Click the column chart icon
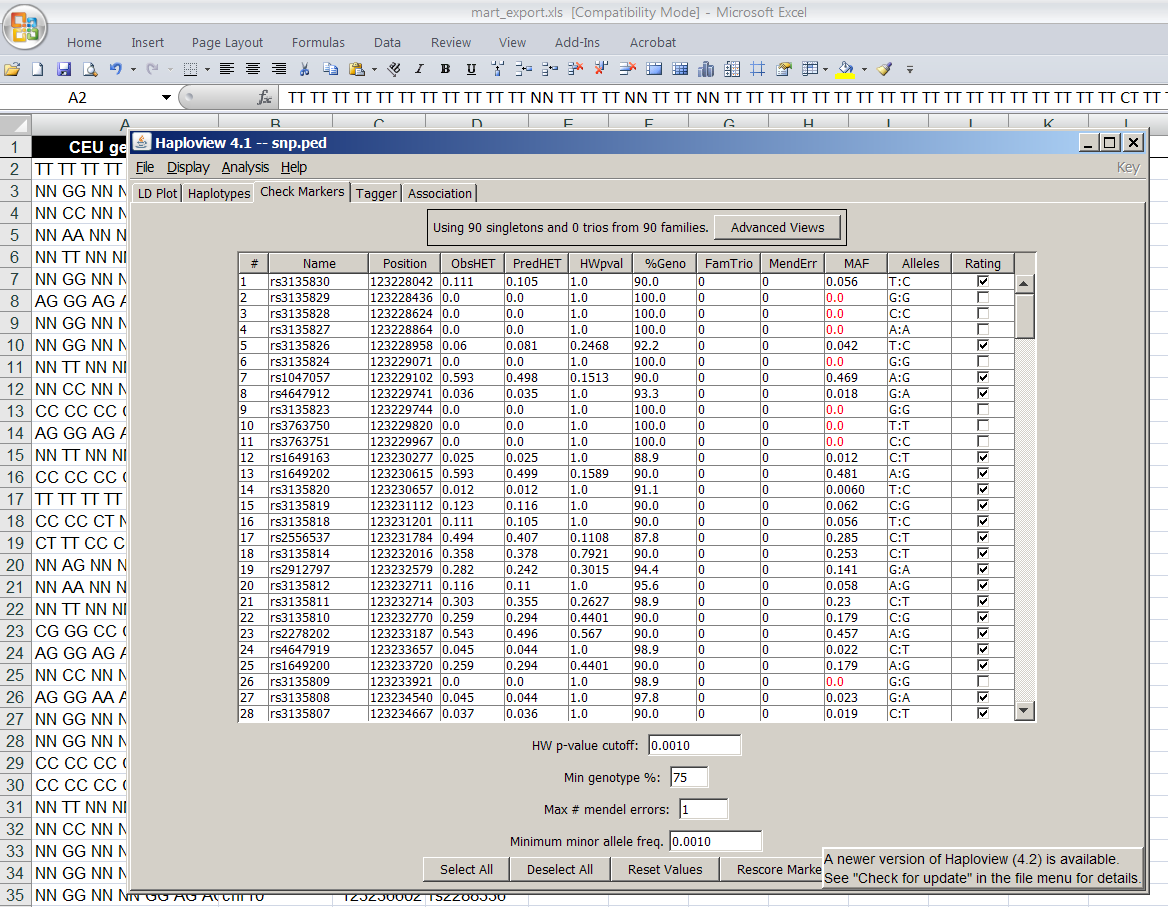This screenshot has width=1168, height=907. point(706,69)
